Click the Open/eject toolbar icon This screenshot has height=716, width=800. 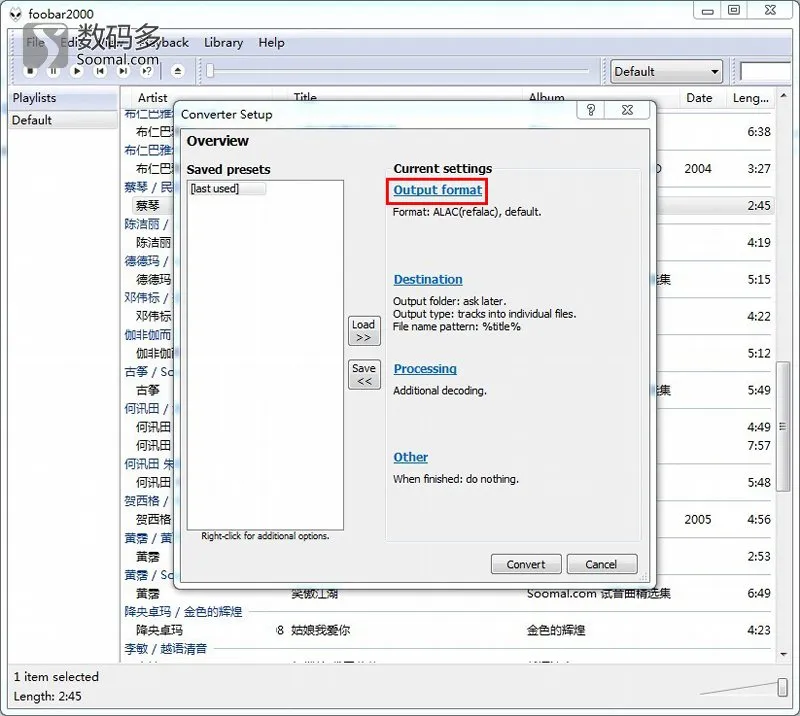coord(178,71)
